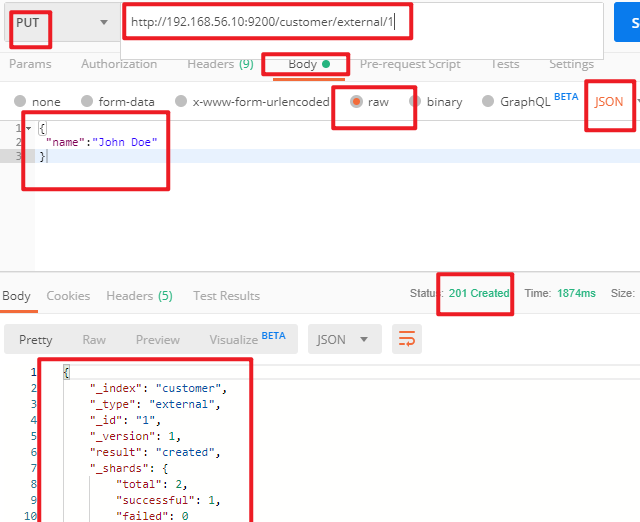
Task: Click the "_index": "customer" response line
Action: tap(158, 388)
